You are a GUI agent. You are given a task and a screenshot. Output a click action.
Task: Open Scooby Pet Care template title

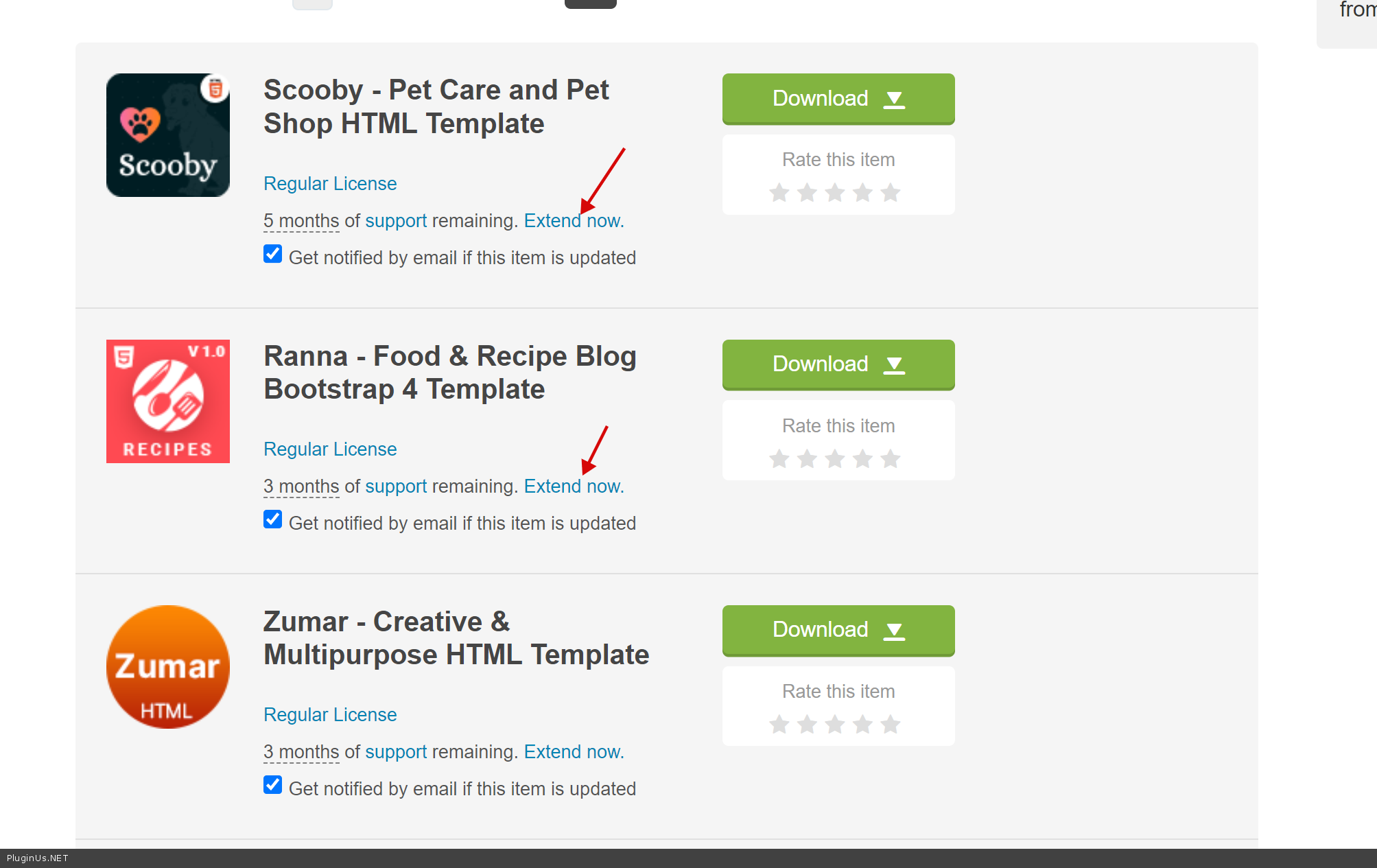[436, 106]
